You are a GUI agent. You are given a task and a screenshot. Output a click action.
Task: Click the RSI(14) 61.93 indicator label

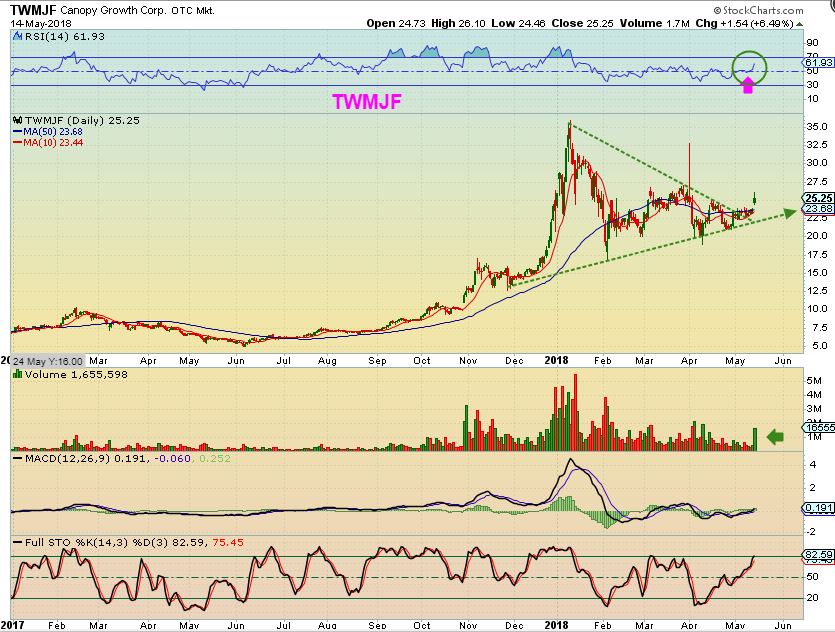[64, 37]
